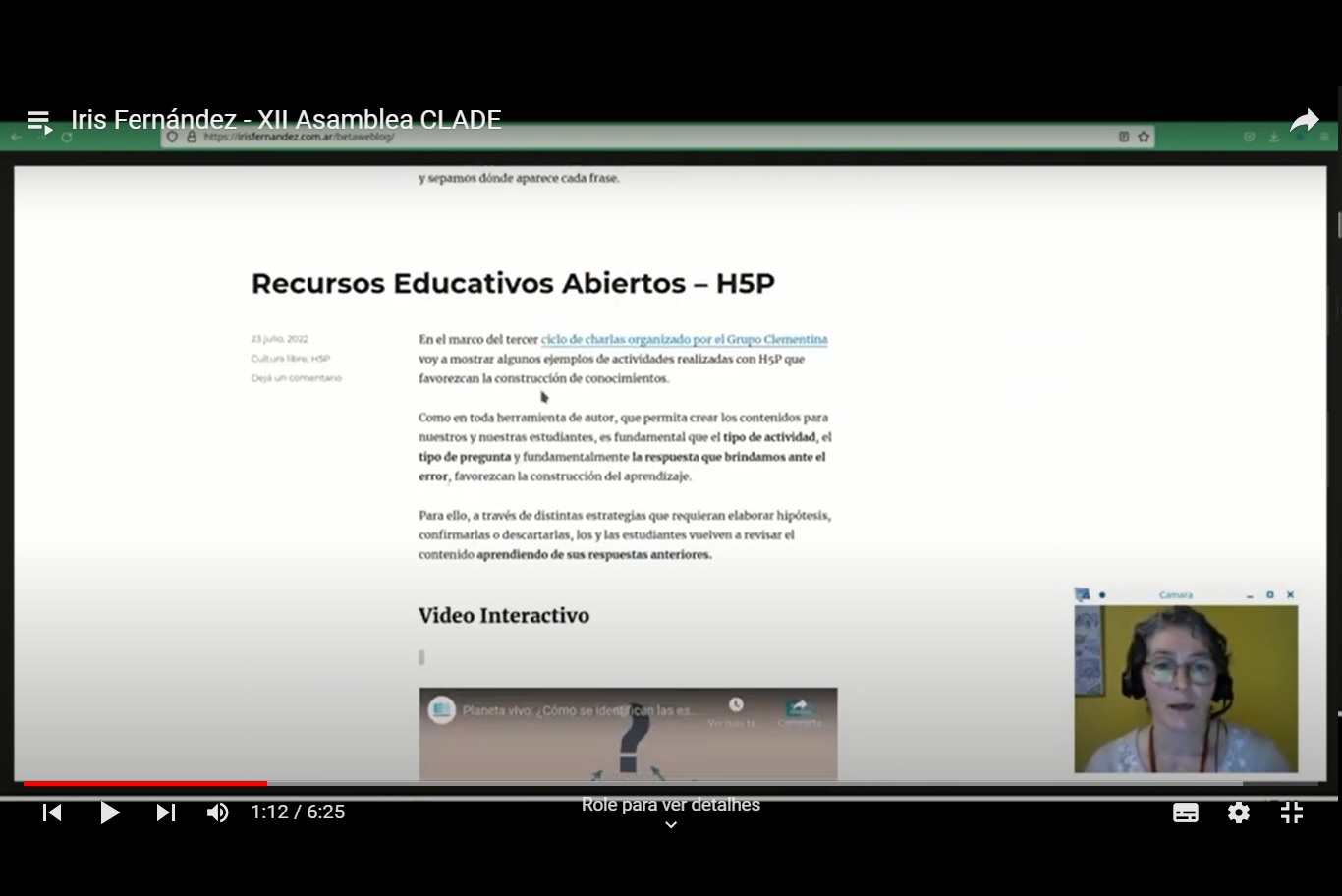Mute the video with the speaker icon
The height and width of the screenshot is (896, 1342).
218,812
